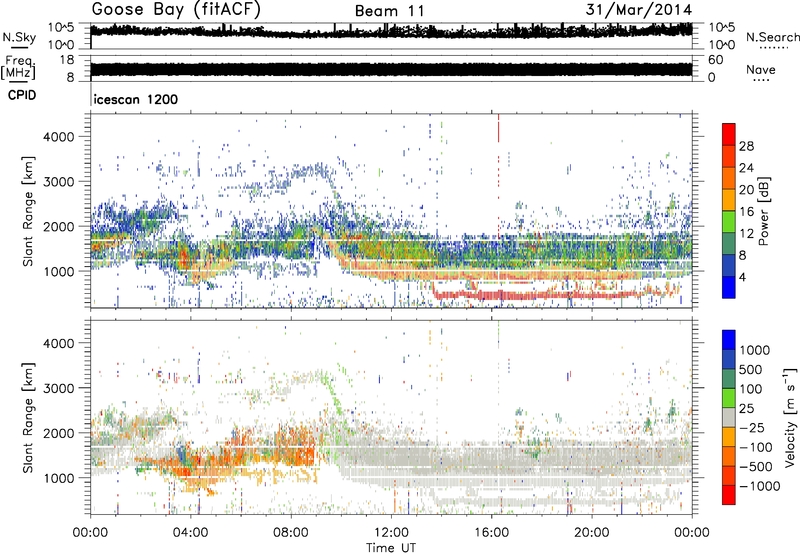Click the '04:00' time axis label
This screenshot has width=800, height=554.
191,532
